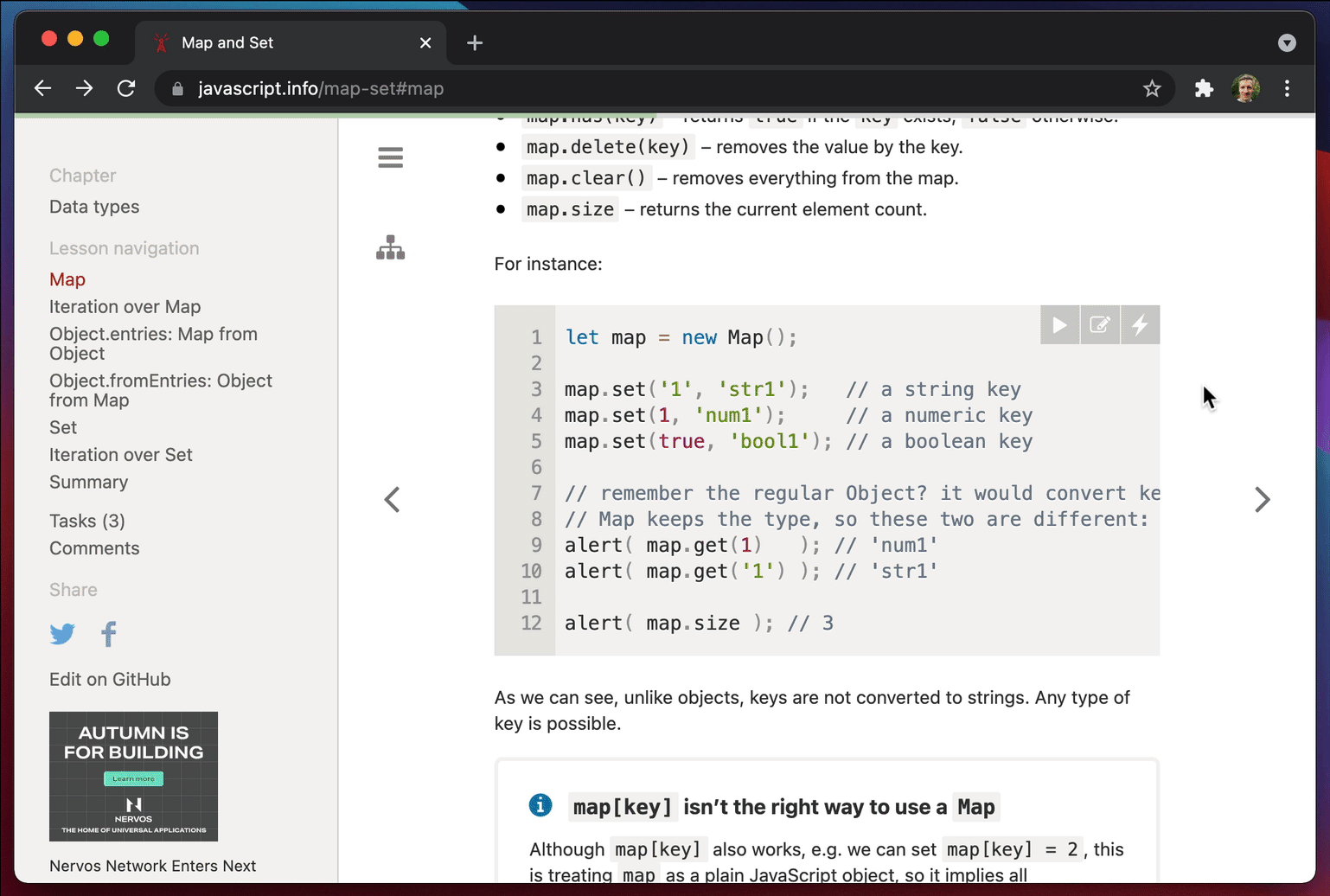Screen dimensions: 1330x896
Task: Go to previous lesson using left chevron
Action: click(x=393, y=499)
